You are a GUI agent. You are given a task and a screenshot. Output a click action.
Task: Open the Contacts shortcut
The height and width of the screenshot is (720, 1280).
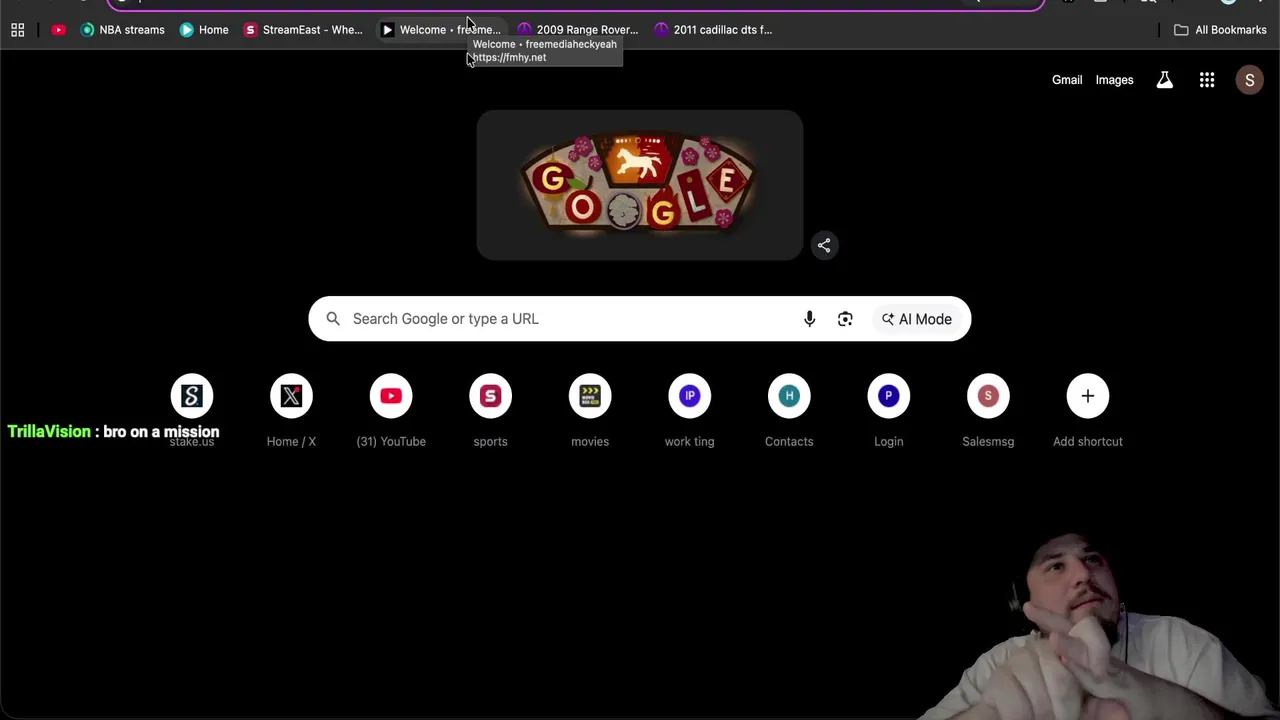click(789, 410)
